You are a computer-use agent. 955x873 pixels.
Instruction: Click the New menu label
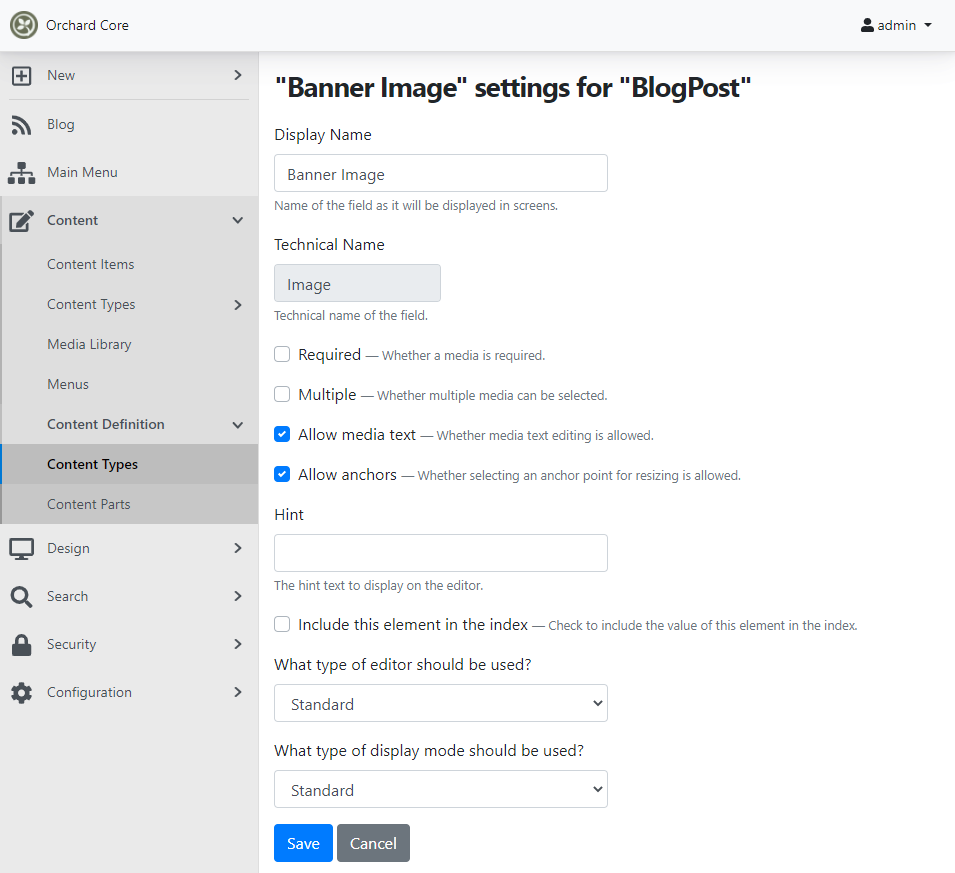coord(61,75)
